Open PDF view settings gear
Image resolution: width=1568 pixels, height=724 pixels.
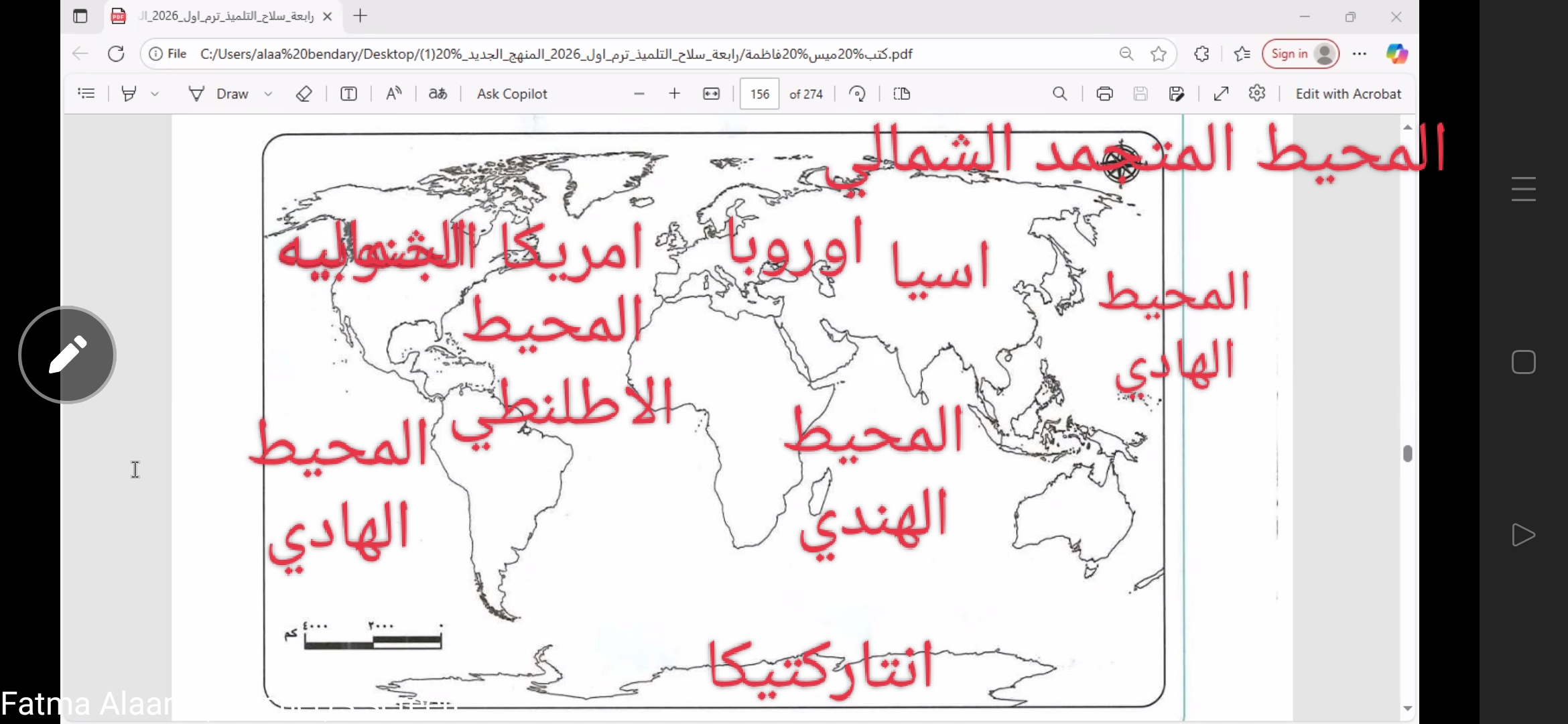tap(1257, 93)
